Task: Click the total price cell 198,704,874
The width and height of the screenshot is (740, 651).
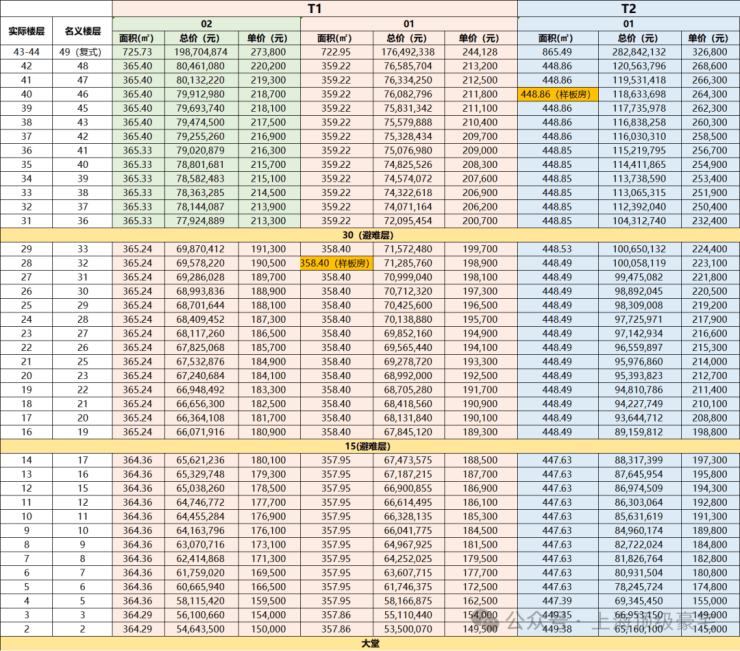Action: 201,51
